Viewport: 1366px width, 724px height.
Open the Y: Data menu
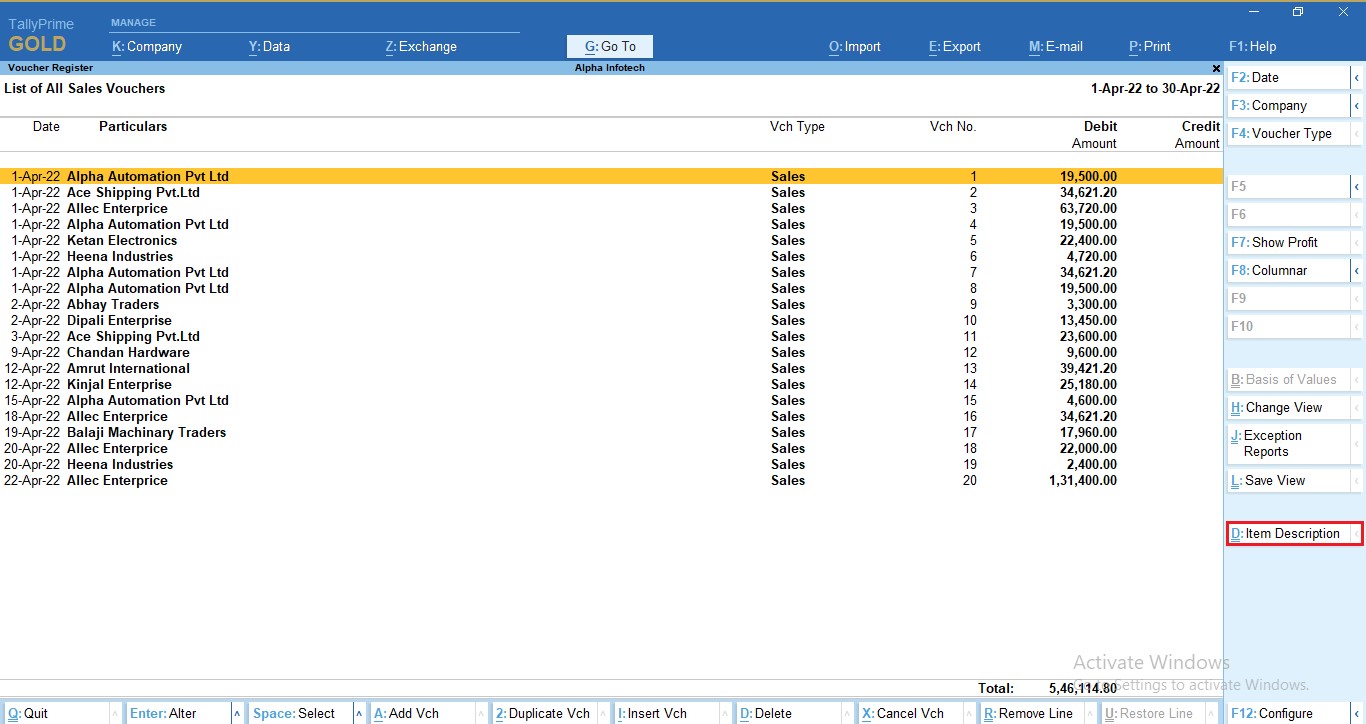pos(269,47)
